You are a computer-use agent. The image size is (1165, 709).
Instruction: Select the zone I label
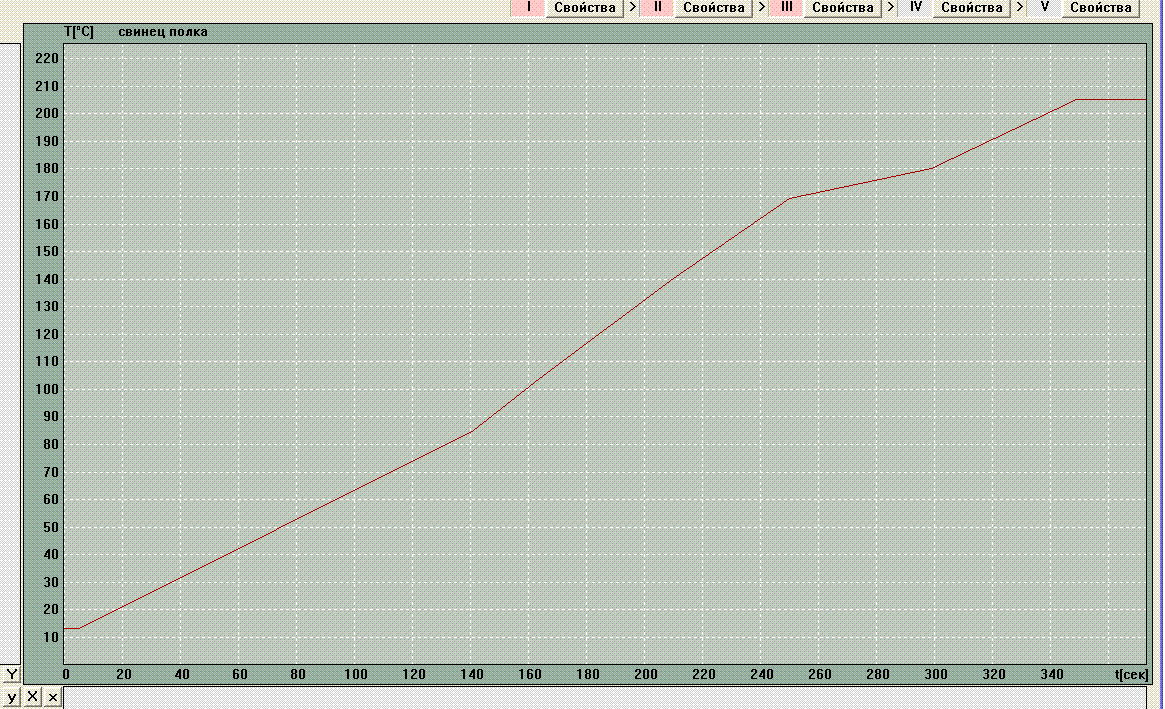pos(527,8)
